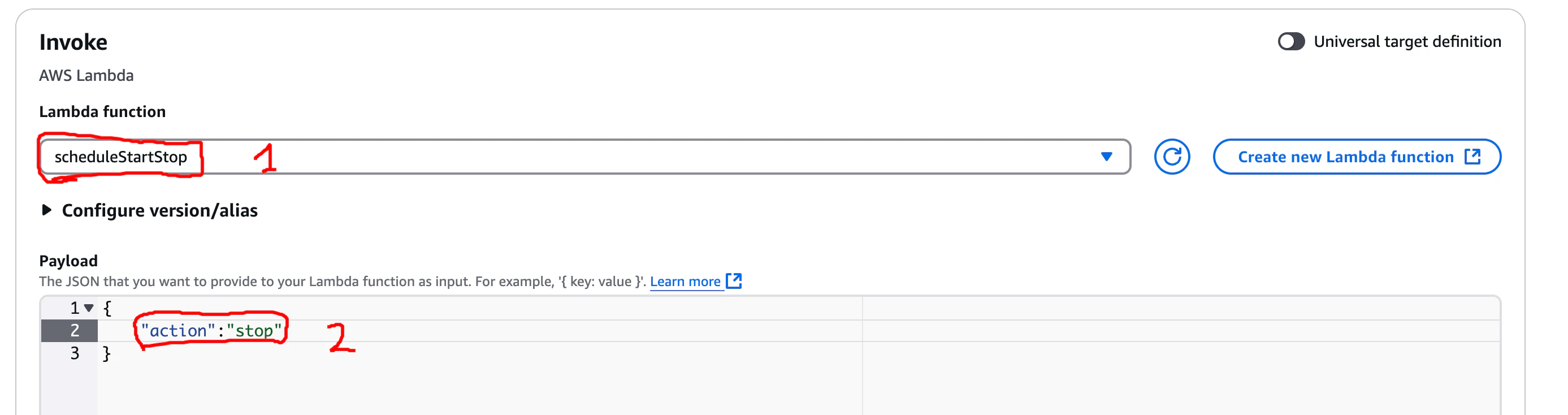Viewport: 1568px width, 415px height.
Task: Collapse the JSON fold arrow on line 1
Action: pos(89,309)
